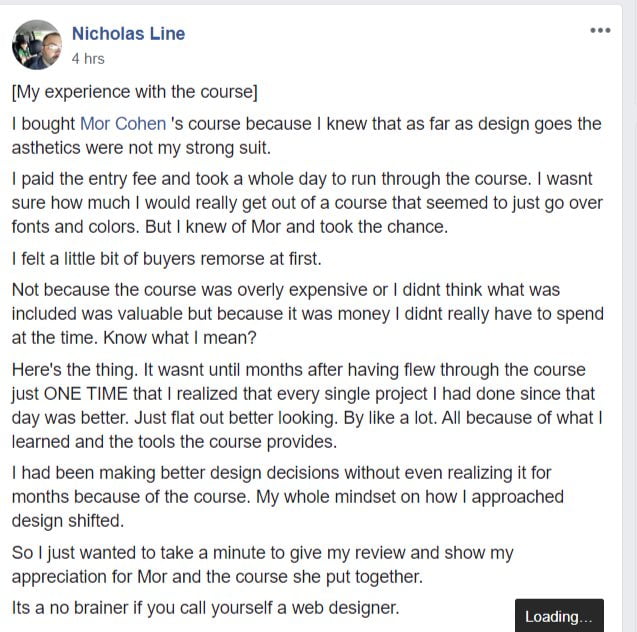Open the Nicholas Line profile name link

pos(128,34)
